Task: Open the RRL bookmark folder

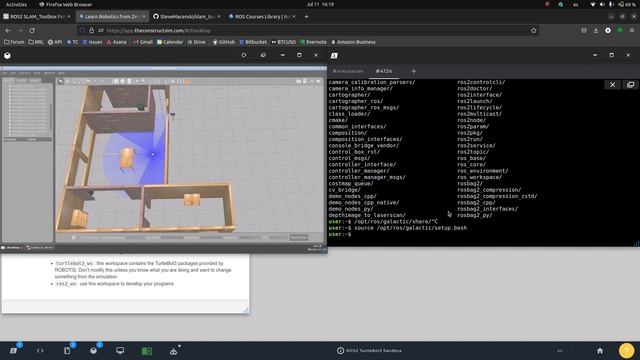Action: [36, 42]
